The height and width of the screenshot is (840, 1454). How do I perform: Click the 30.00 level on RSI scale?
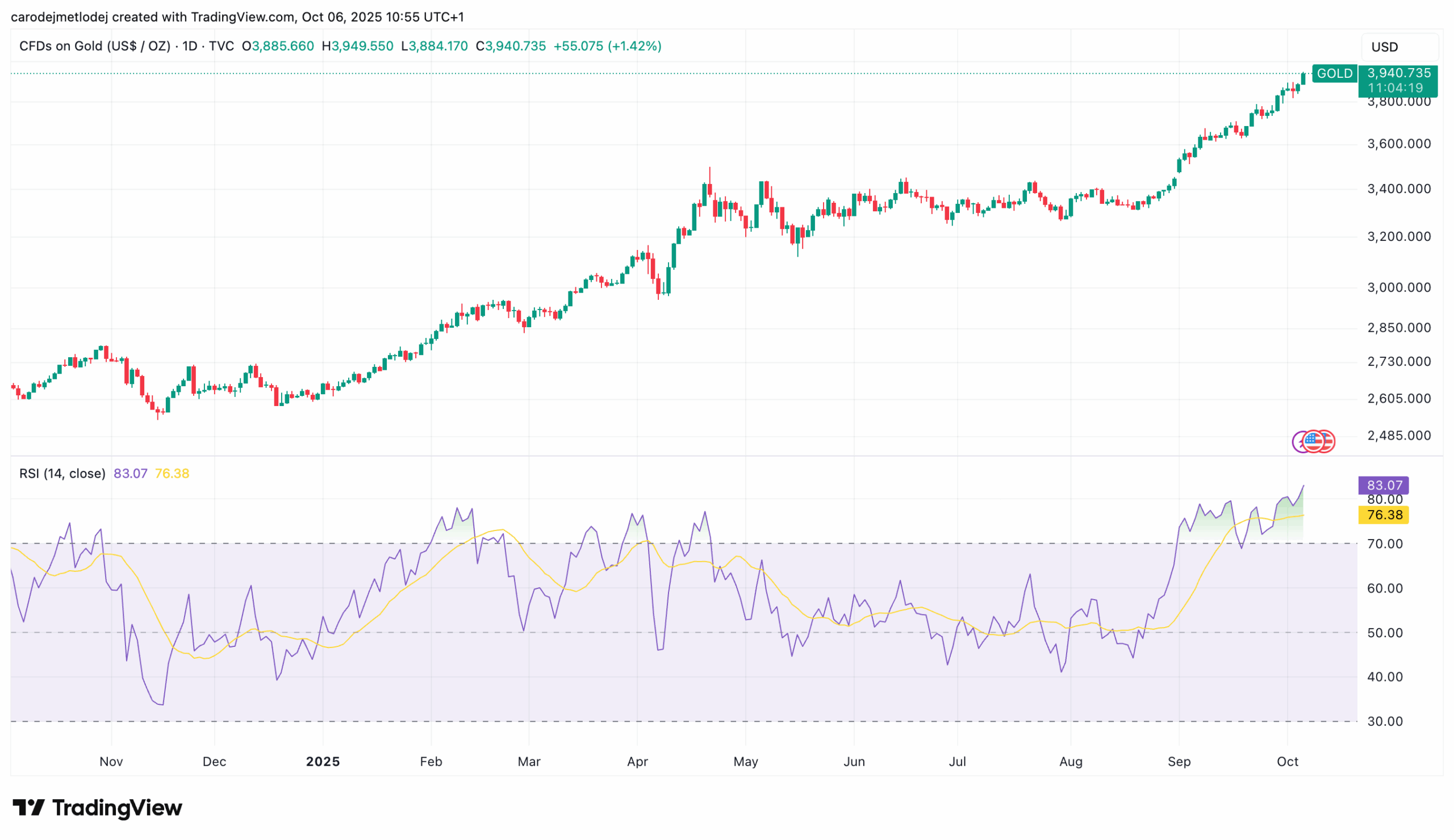point(1385,722)
